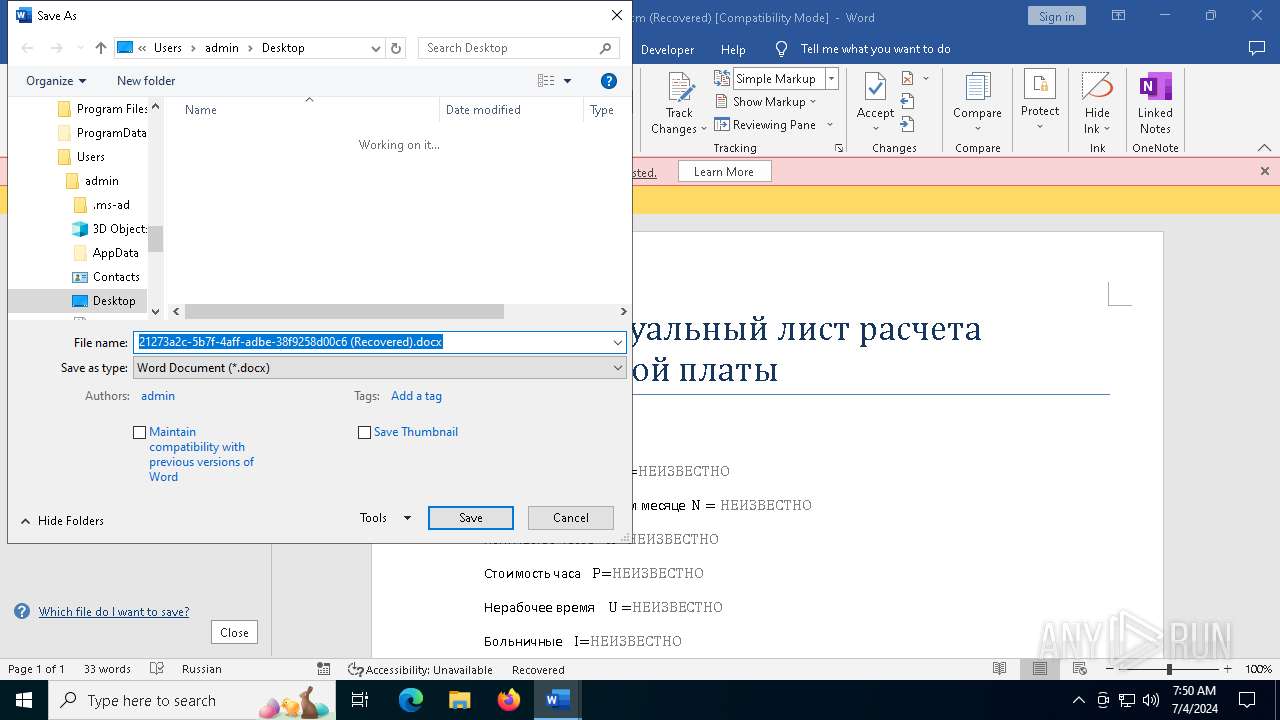Click the Russian language indicator

point(202,669)
